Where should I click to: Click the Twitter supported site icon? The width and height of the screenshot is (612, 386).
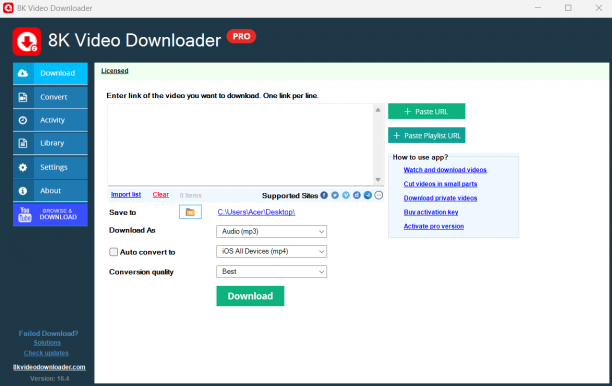click(x=335, y=195)
